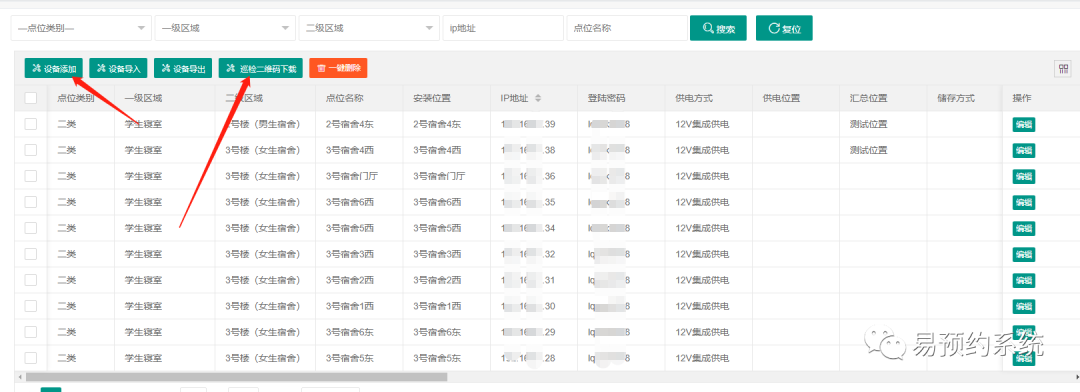Image resolution: width=1080 pixels, height=392 pixels.
Task: Check the row for 3号宿舍5东
Action: (31, 358)
